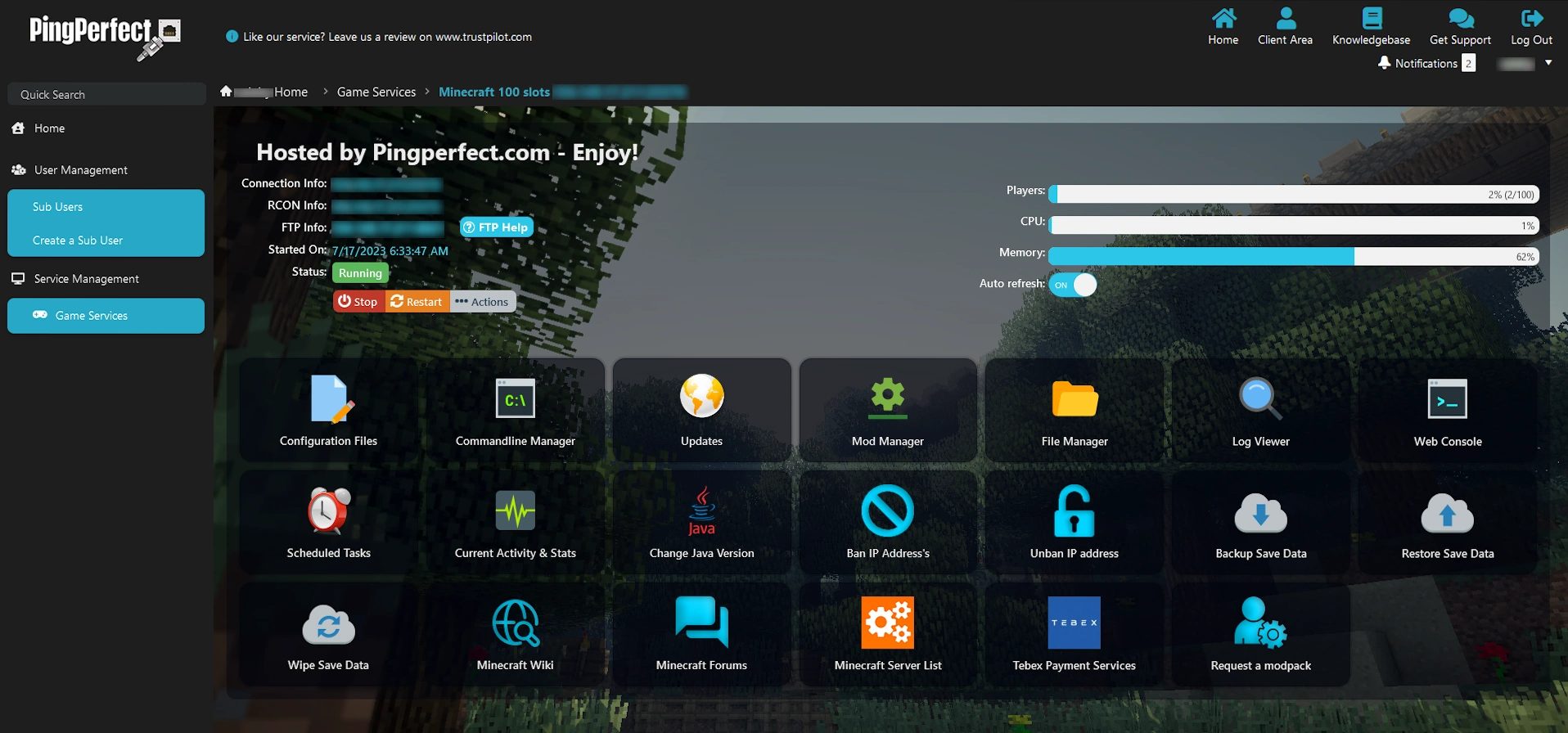Open Backup Save Data cloud icon

tap(1260, 513)
